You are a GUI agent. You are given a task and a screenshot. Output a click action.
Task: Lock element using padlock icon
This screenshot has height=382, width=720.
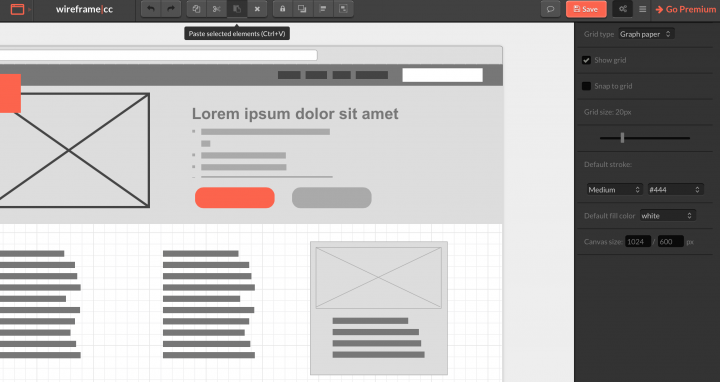[282, 9]
